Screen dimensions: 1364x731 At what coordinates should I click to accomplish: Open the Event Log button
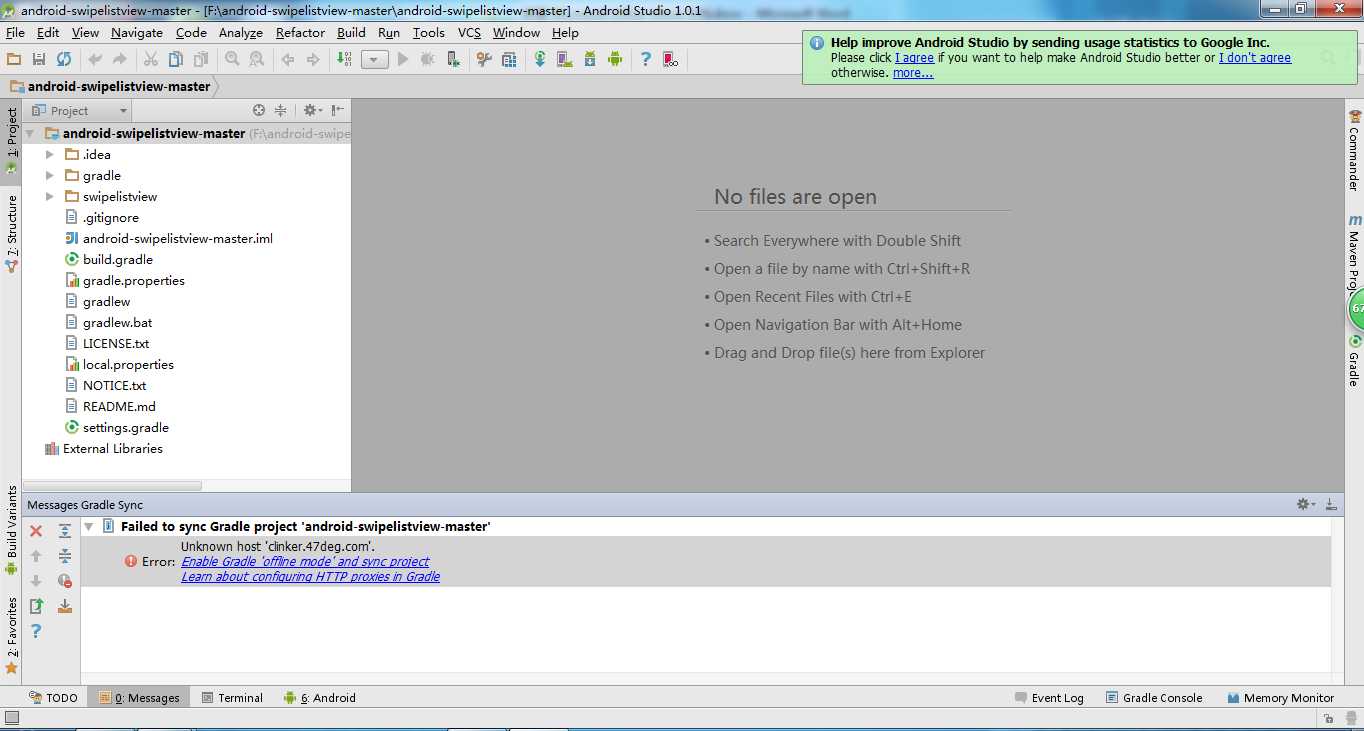pyautogui.click(x=1049, y=698)
